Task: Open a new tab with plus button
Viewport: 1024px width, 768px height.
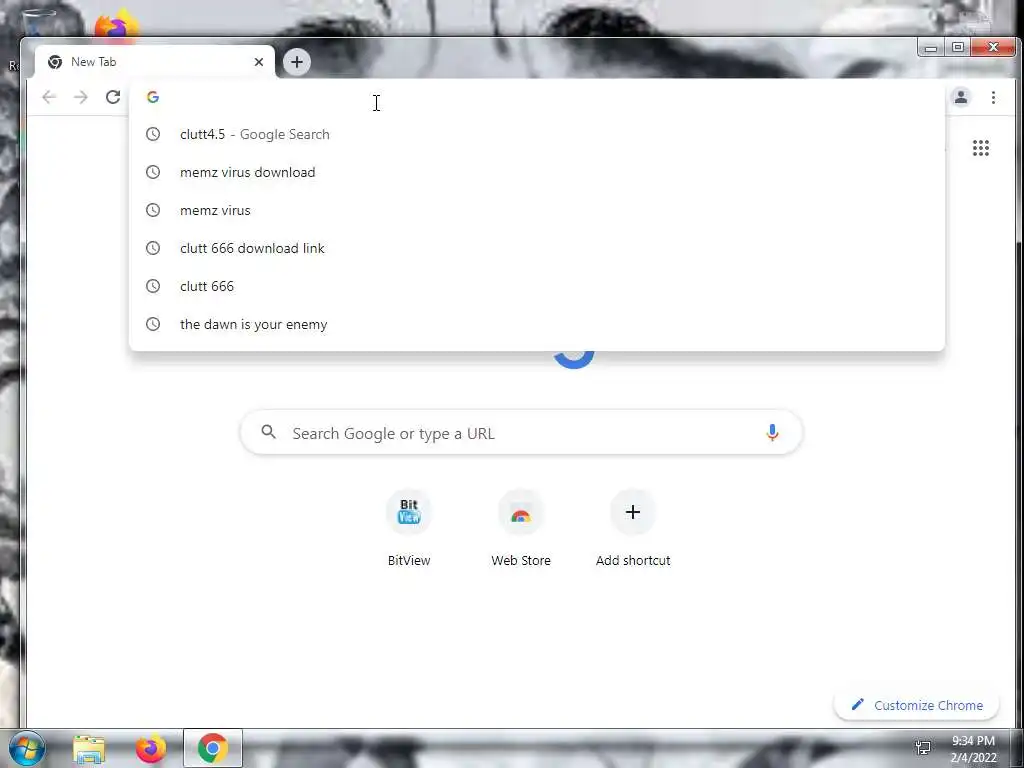Action: [x=296, y=62]
